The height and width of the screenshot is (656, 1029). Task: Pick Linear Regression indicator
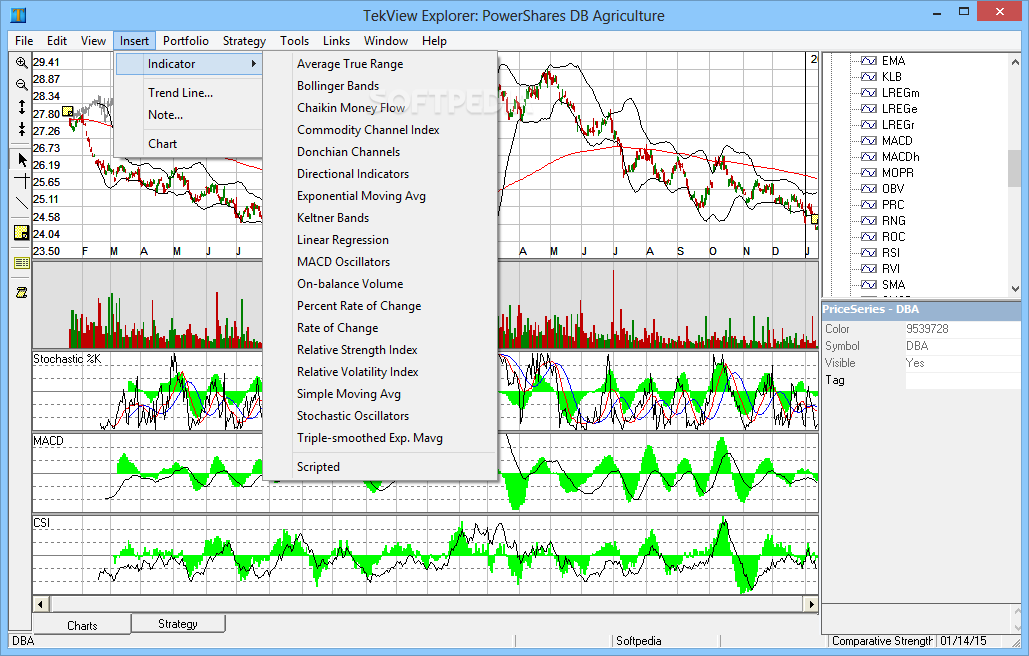coord(380,239)
